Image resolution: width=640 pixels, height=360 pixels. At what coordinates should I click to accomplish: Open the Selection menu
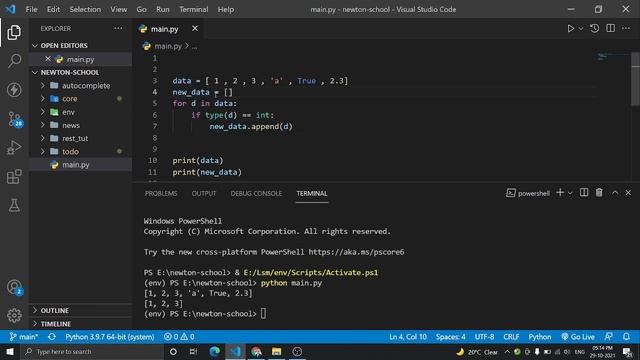point(85,9)
